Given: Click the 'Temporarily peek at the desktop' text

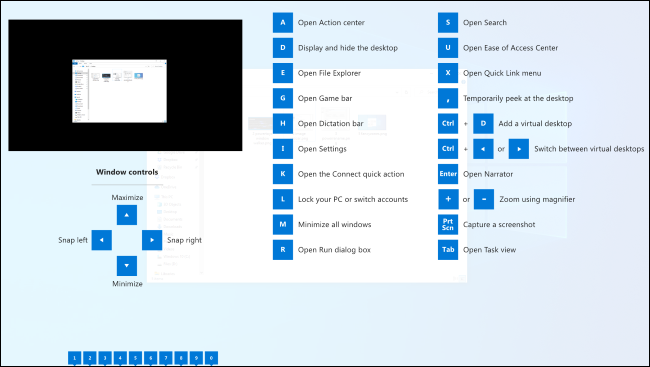Looking at the screenshot, I should pos(518,99).
